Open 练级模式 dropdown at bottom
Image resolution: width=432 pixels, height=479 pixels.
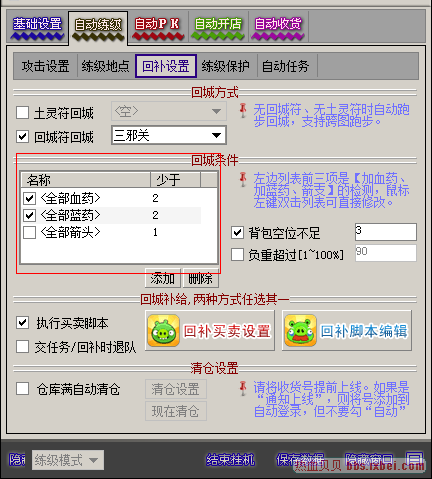tap(68, 460)
